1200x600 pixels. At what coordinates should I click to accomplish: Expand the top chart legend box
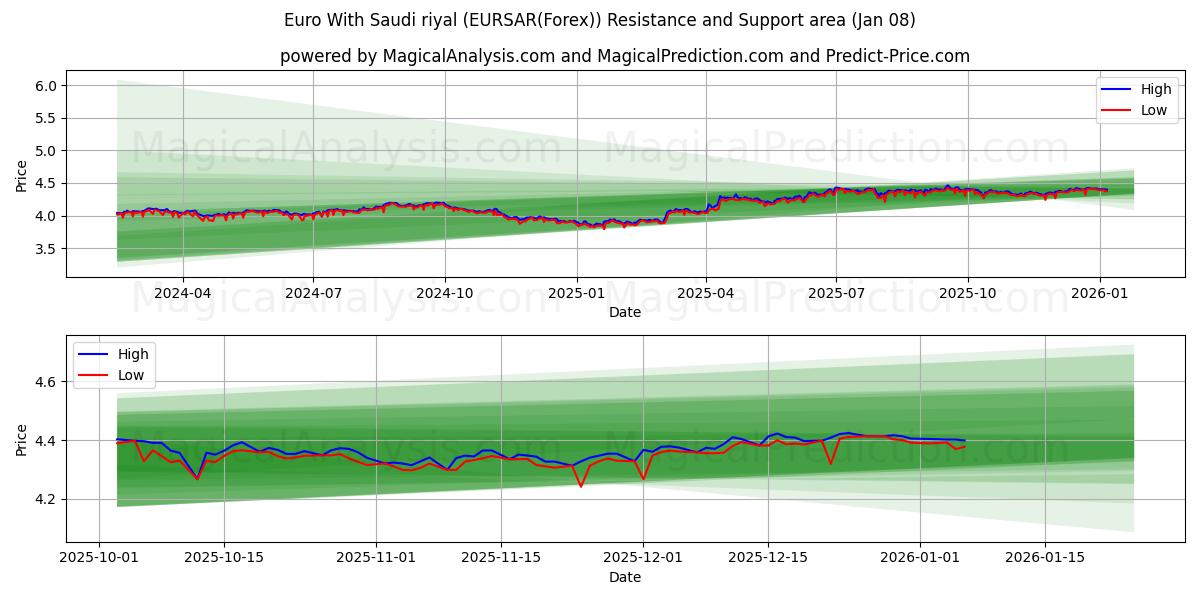point(1138,99)
